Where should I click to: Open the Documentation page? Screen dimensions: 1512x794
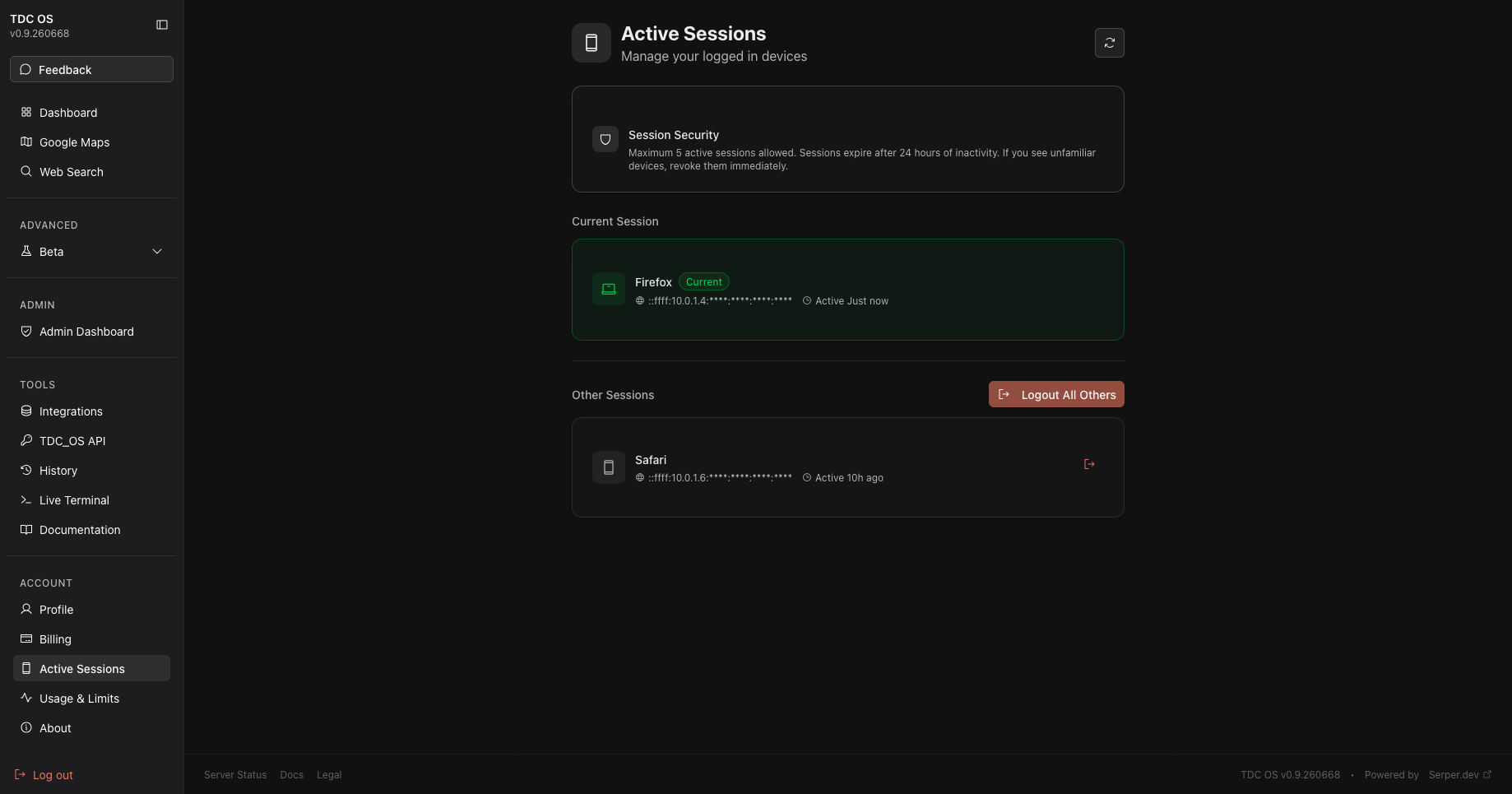pos(80,529)
